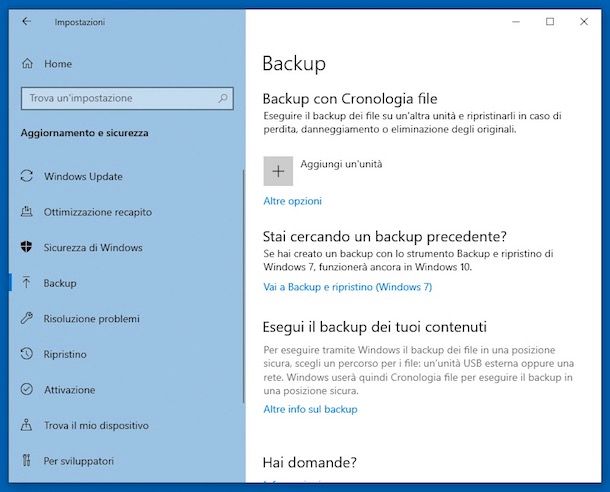Click the Esegui il backup dei tuoi contenuti heading

coord(375,327)
